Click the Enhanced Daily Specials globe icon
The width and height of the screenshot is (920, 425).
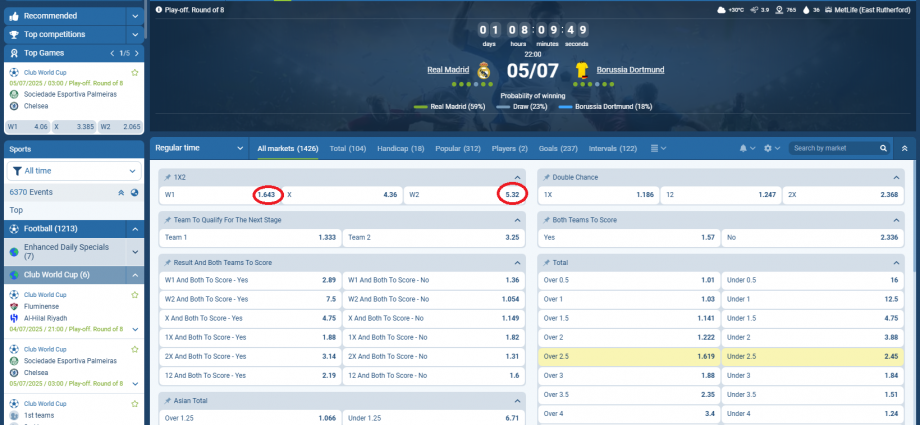click(15, 252)
